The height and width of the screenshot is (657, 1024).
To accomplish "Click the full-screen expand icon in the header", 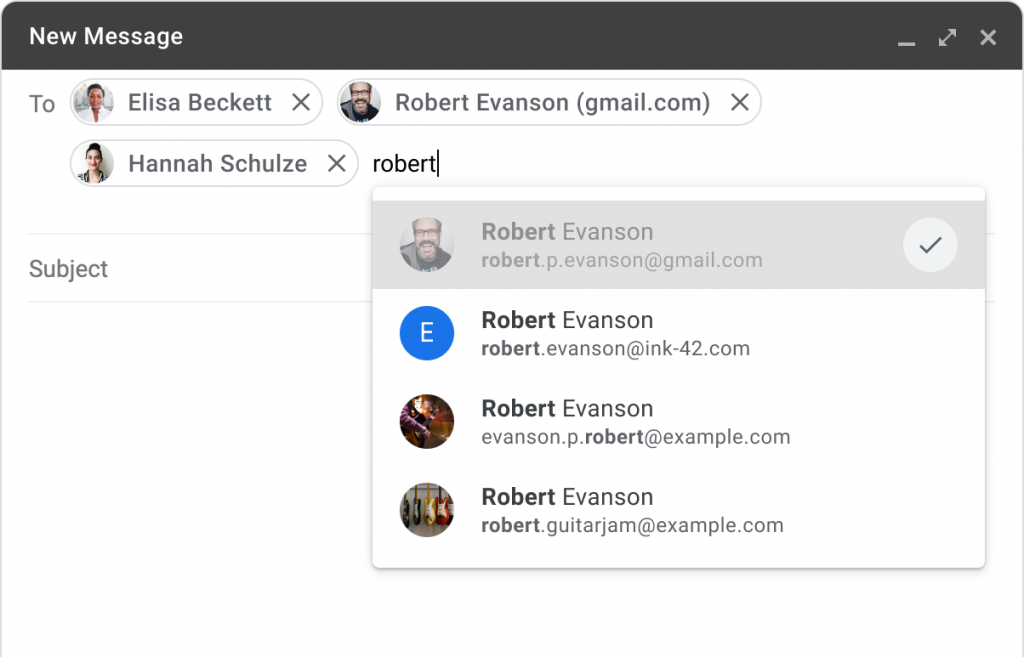I will click(x=947, y=37).
